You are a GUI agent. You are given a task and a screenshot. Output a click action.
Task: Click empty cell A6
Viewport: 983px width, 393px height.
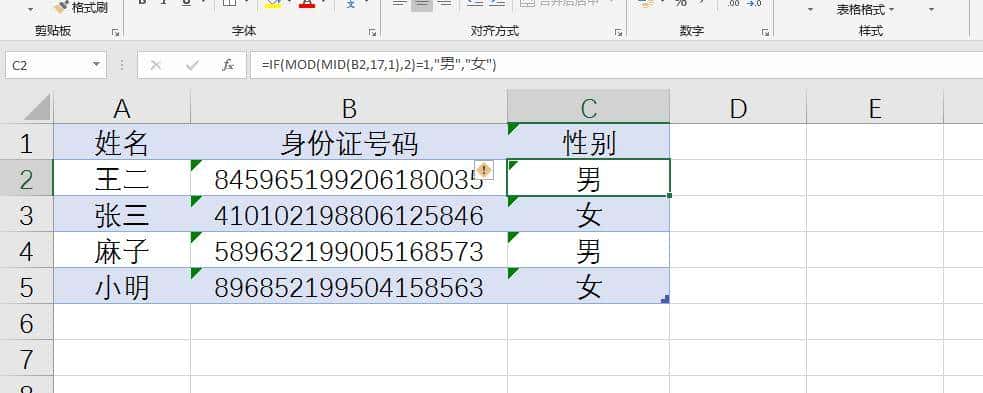tap(122, 323)
